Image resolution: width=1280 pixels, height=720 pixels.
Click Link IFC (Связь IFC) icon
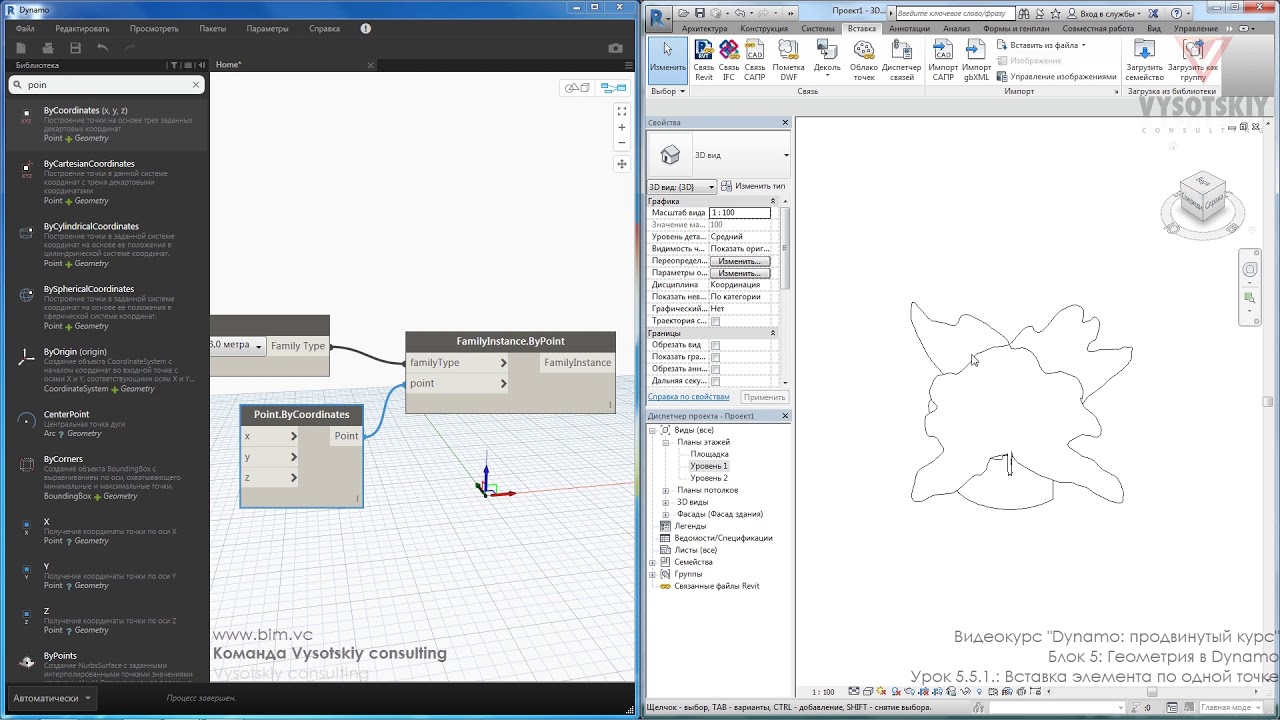(x=729, y=50)
